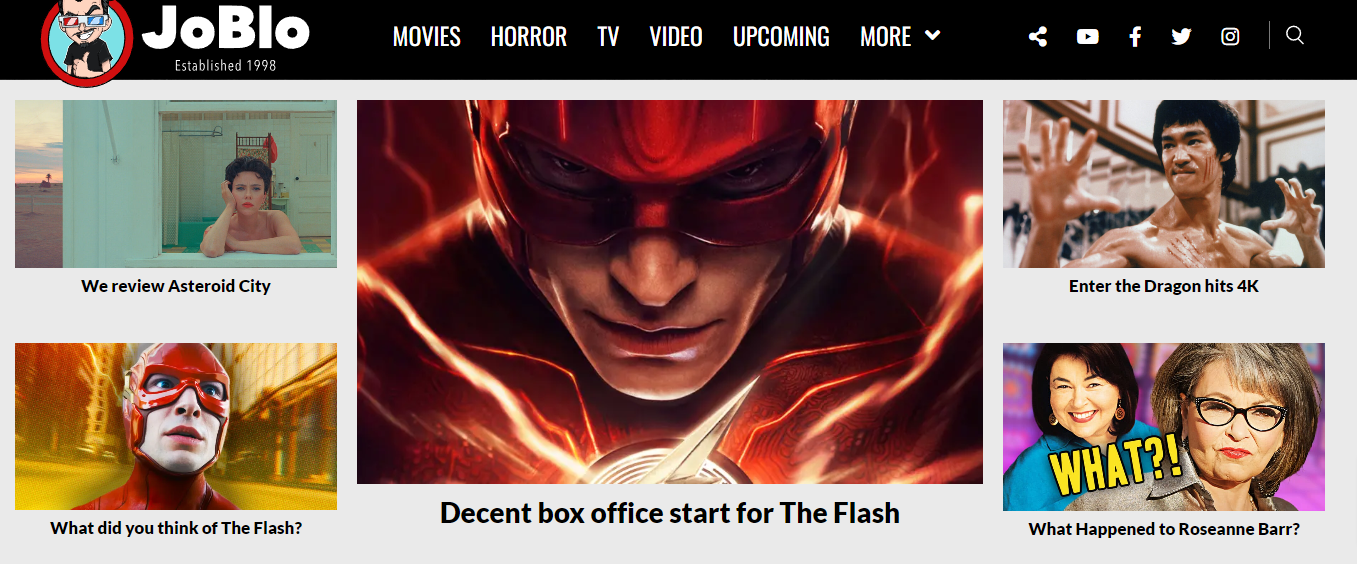Viewport: 1357px width, 564px height.
Task: Open the VIDEO section
Action: 676,37
